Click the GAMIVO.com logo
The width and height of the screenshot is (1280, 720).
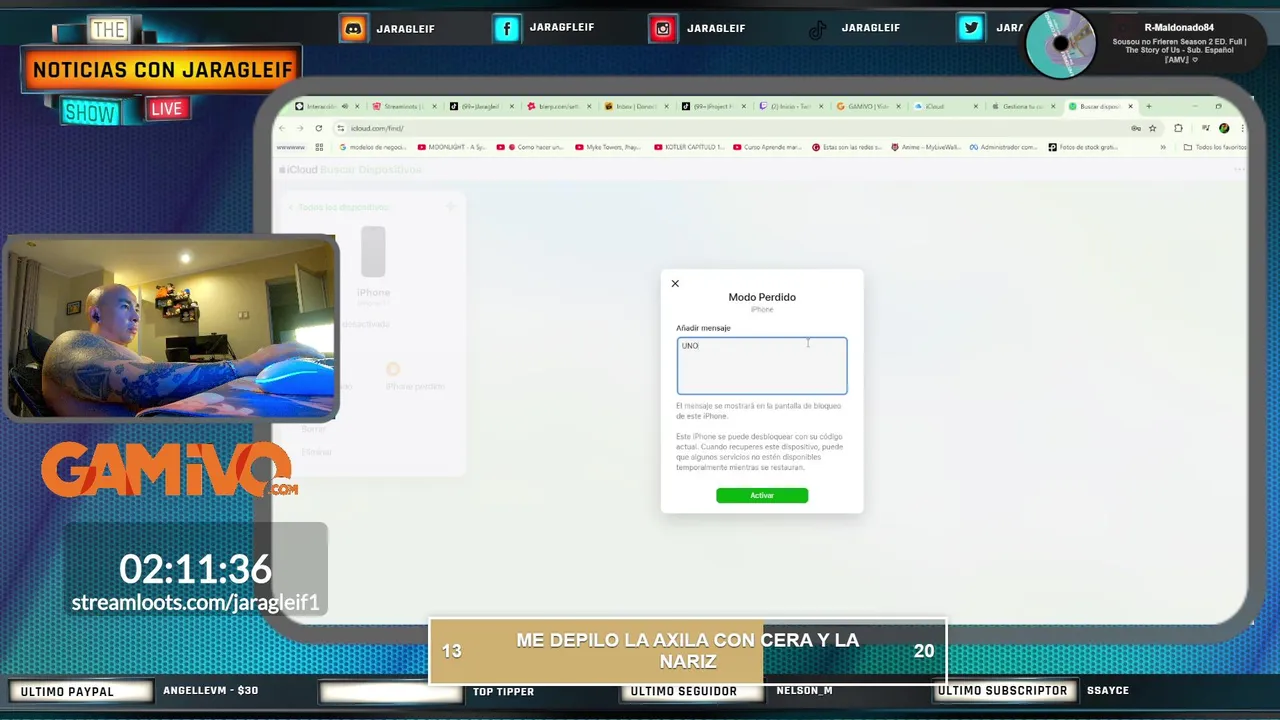point(168,469)
